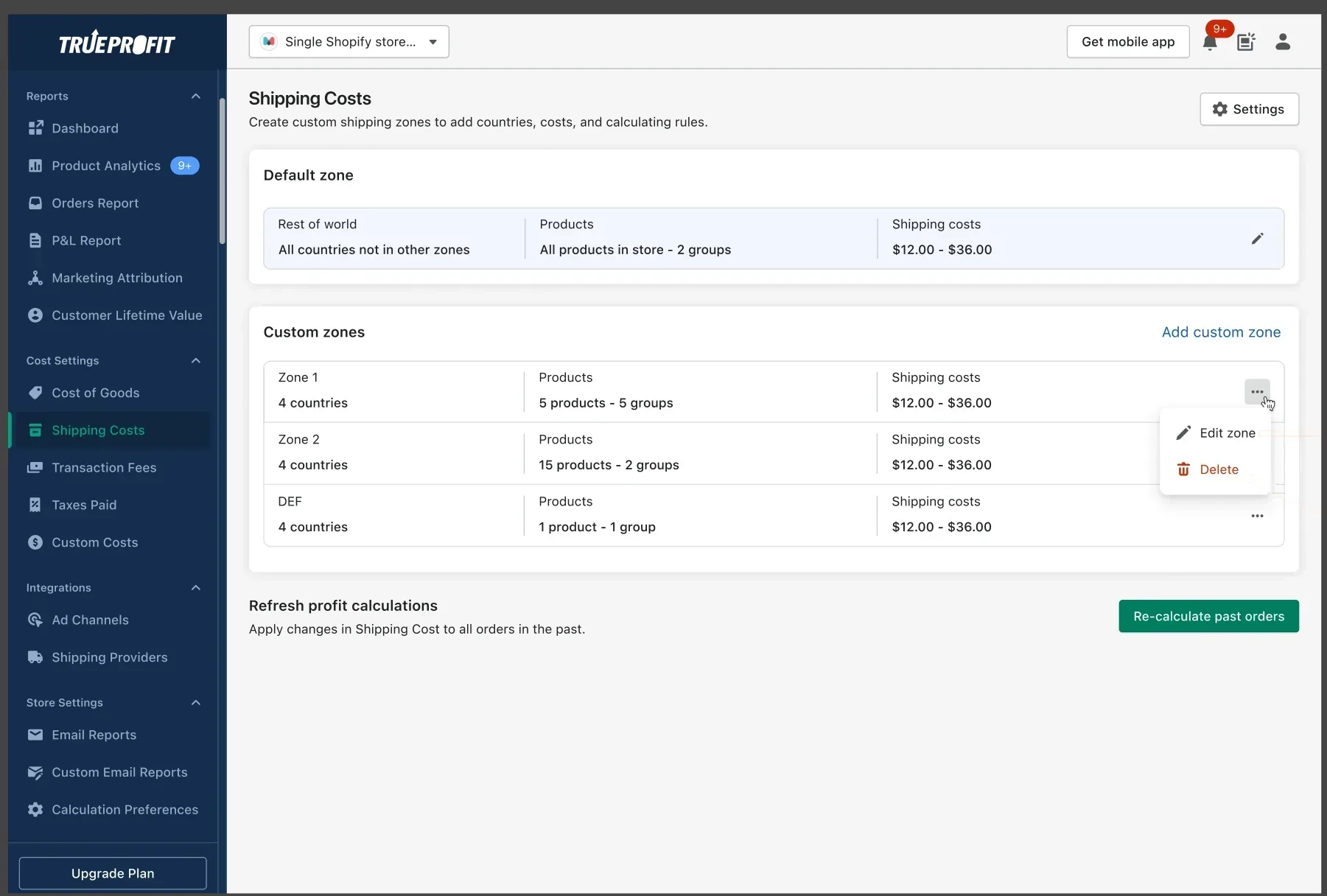The height and width of the screenshot is (896, 1327).
Task: Click the Get mobile app button
Action: click(x=1128, y=42)
